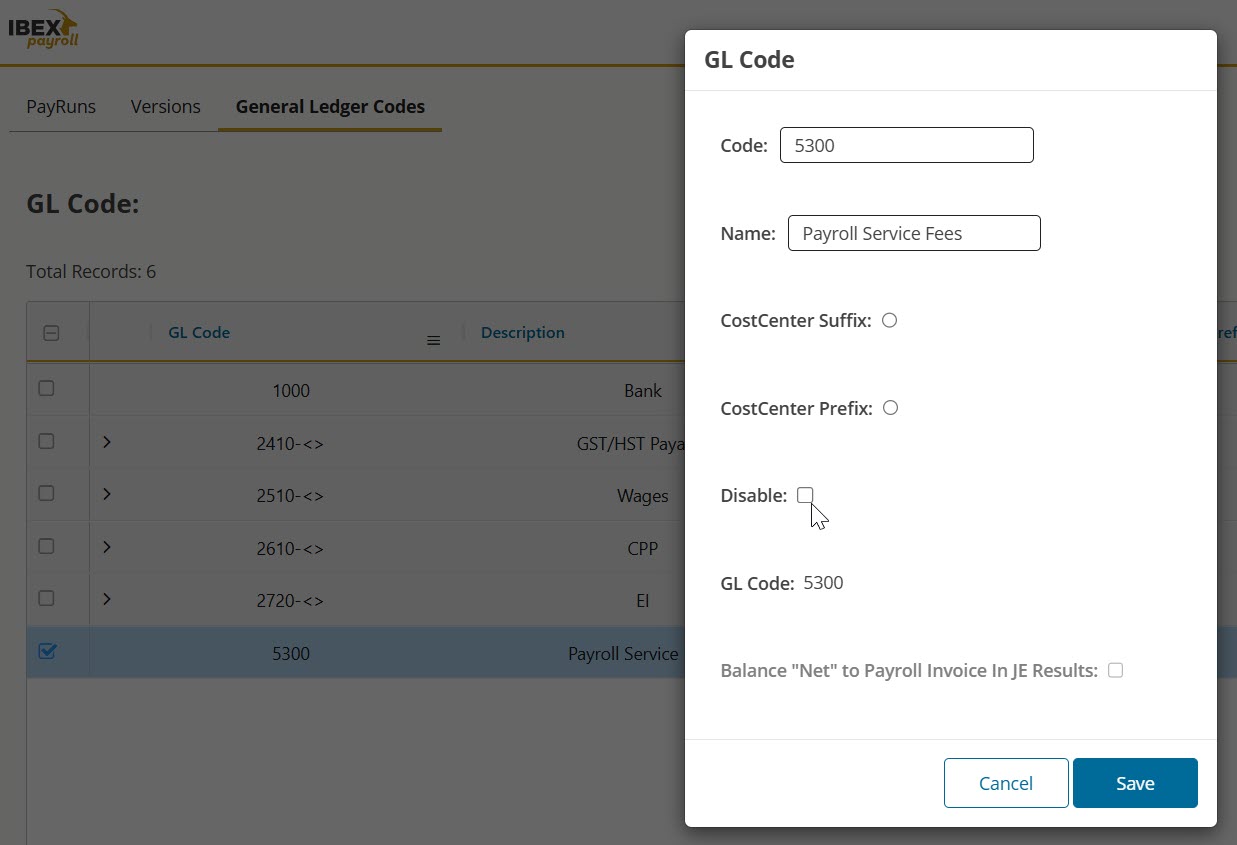The height and width of the screenshot is (845, 1237).
Task: Click the 2510-<> code cell
Action: pos(291,496)
